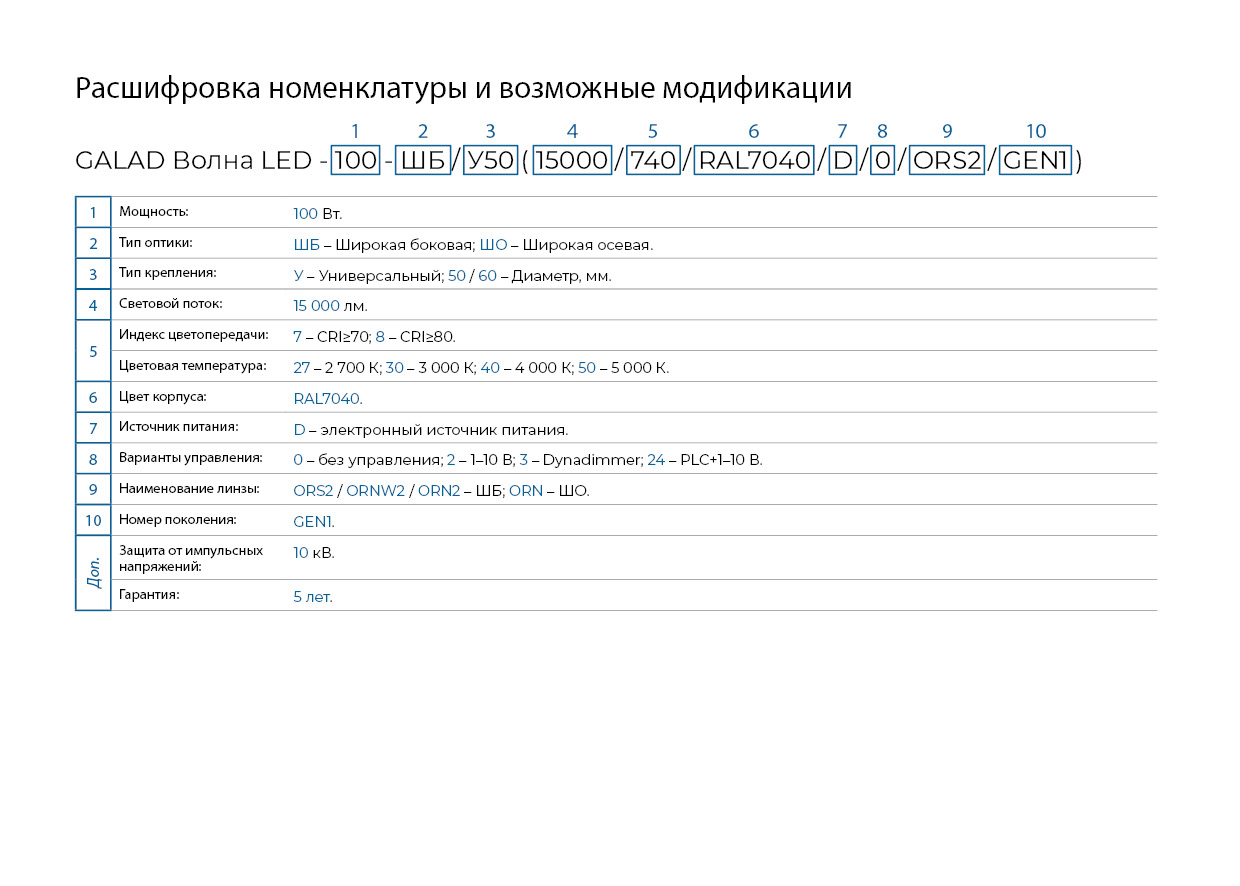Click the 'Тип оптики:' row label

(155, 242)
